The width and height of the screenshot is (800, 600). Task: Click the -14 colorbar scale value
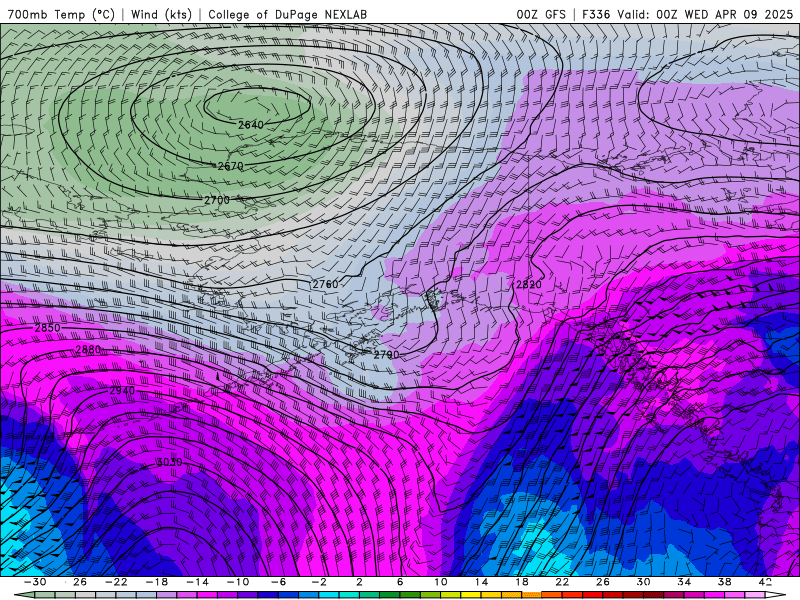coord(197,582)
